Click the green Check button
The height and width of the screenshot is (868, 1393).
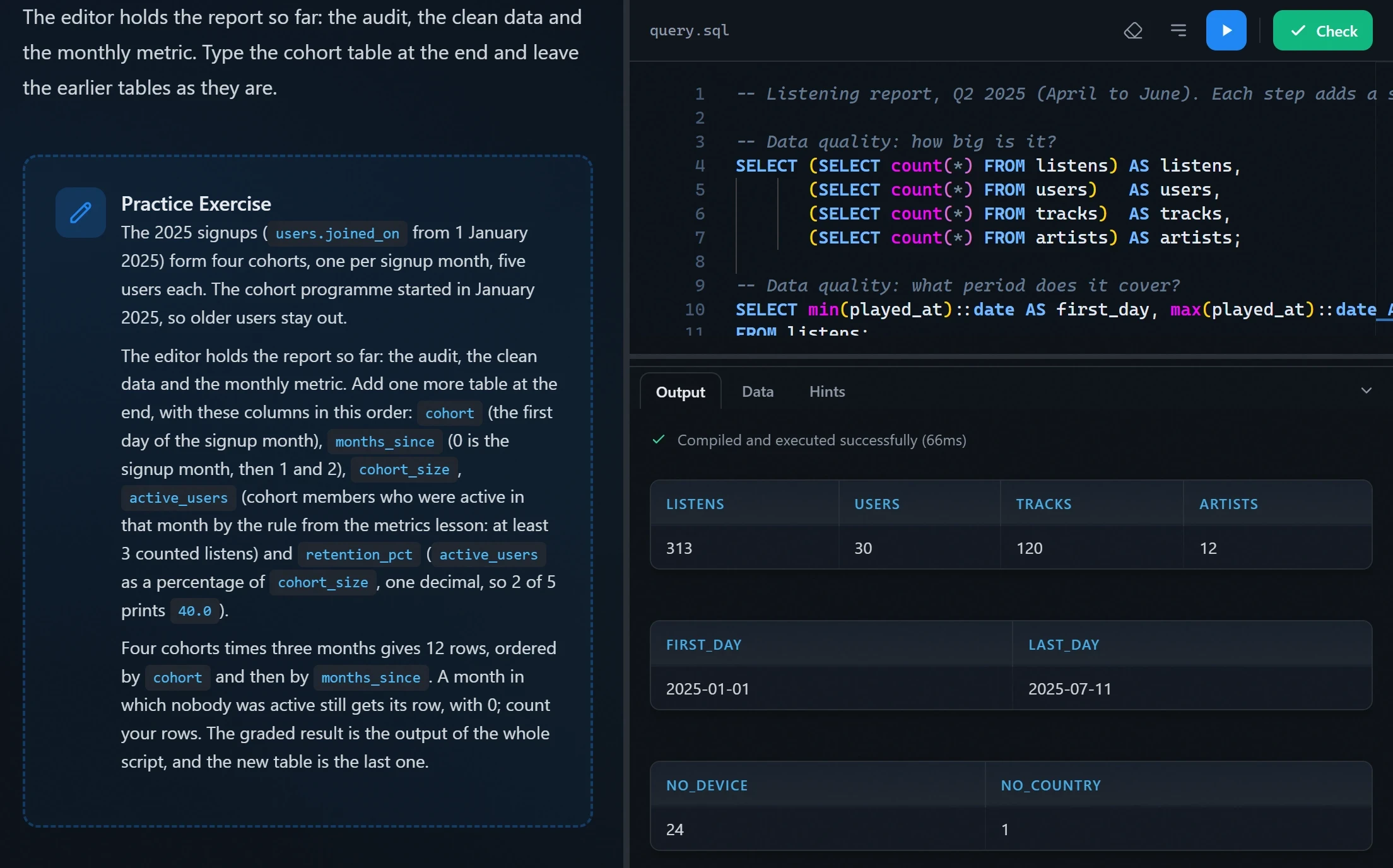click(x=1322, y=30)
